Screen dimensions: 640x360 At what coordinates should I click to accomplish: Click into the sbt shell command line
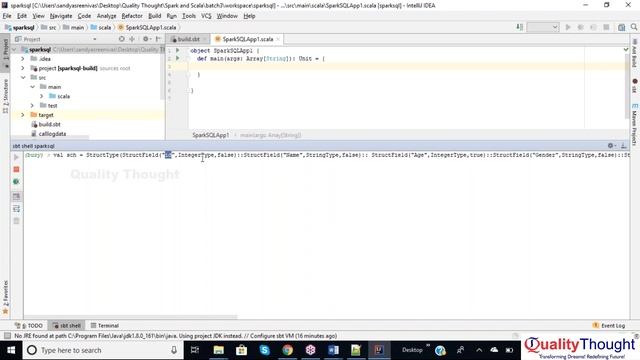pyautogui.click(x=327, y=155)
